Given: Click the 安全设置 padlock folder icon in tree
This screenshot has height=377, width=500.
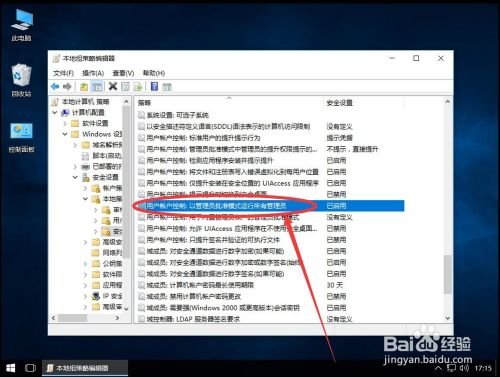Looking at the screenshot, I should (x=86, y=177).
